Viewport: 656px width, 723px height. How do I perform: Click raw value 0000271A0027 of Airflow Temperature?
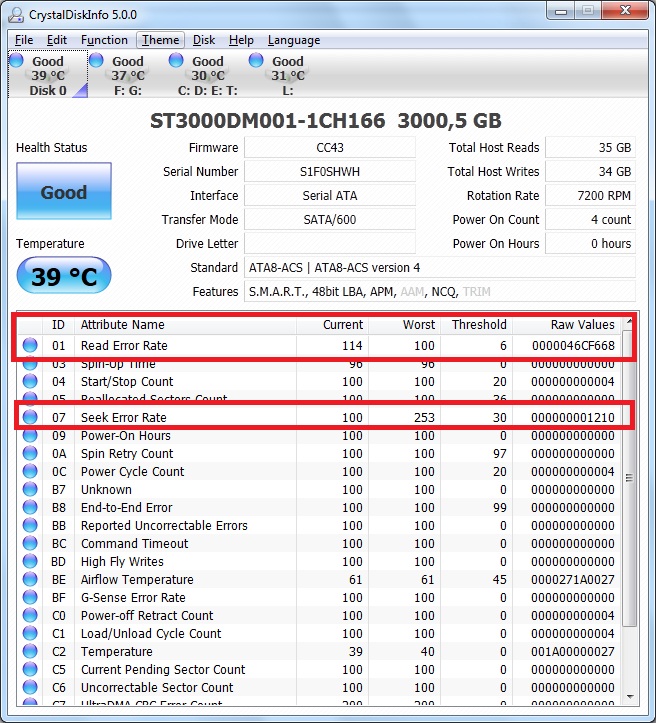click(x=573, y=580)
